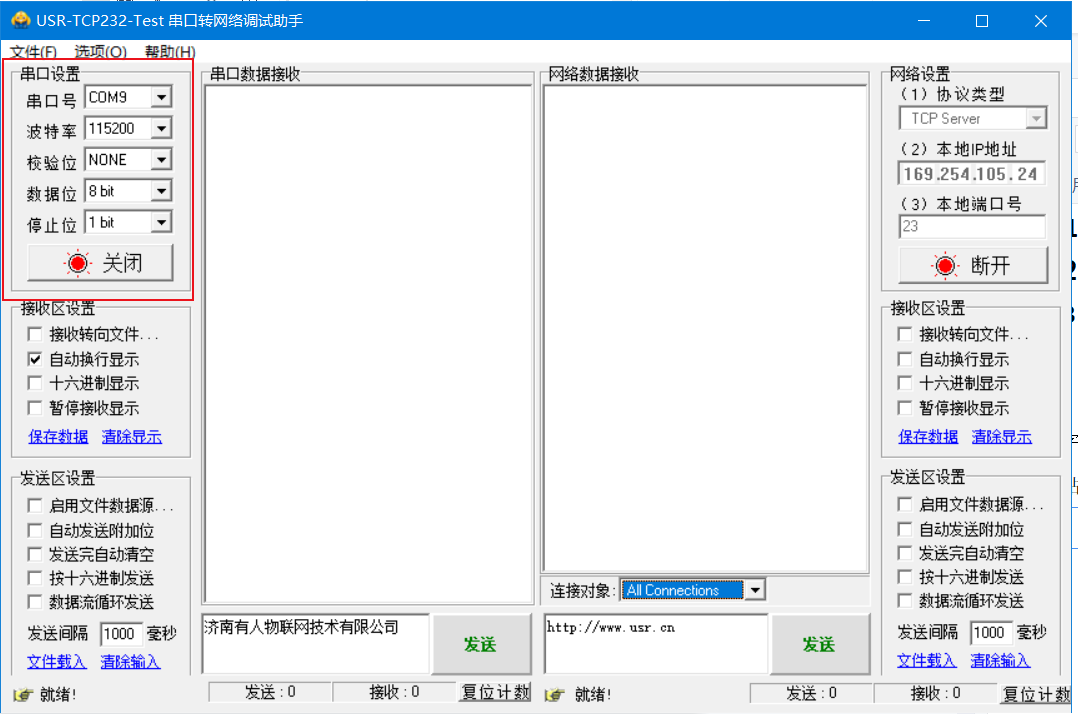Click the serial 复位计数 reset counter button
This screenshot has width=1078, height=714.
(x=495, y=692)
